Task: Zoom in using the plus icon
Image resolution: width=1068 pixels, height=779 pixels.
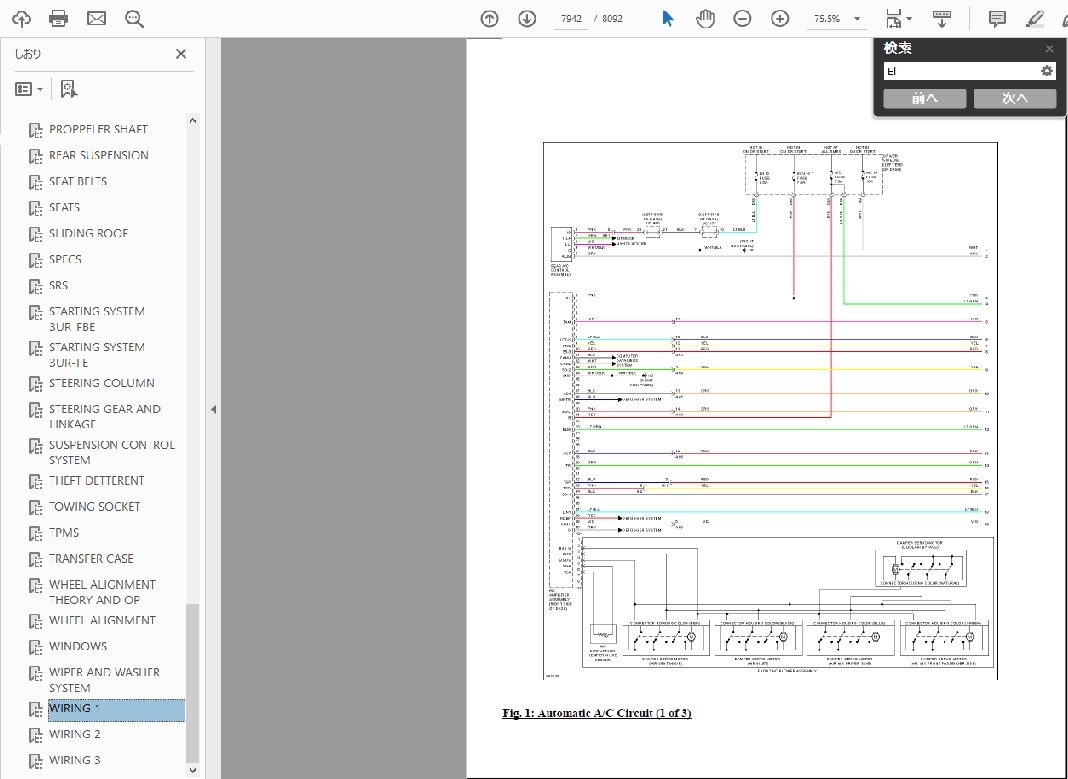Action: [780, 19]
